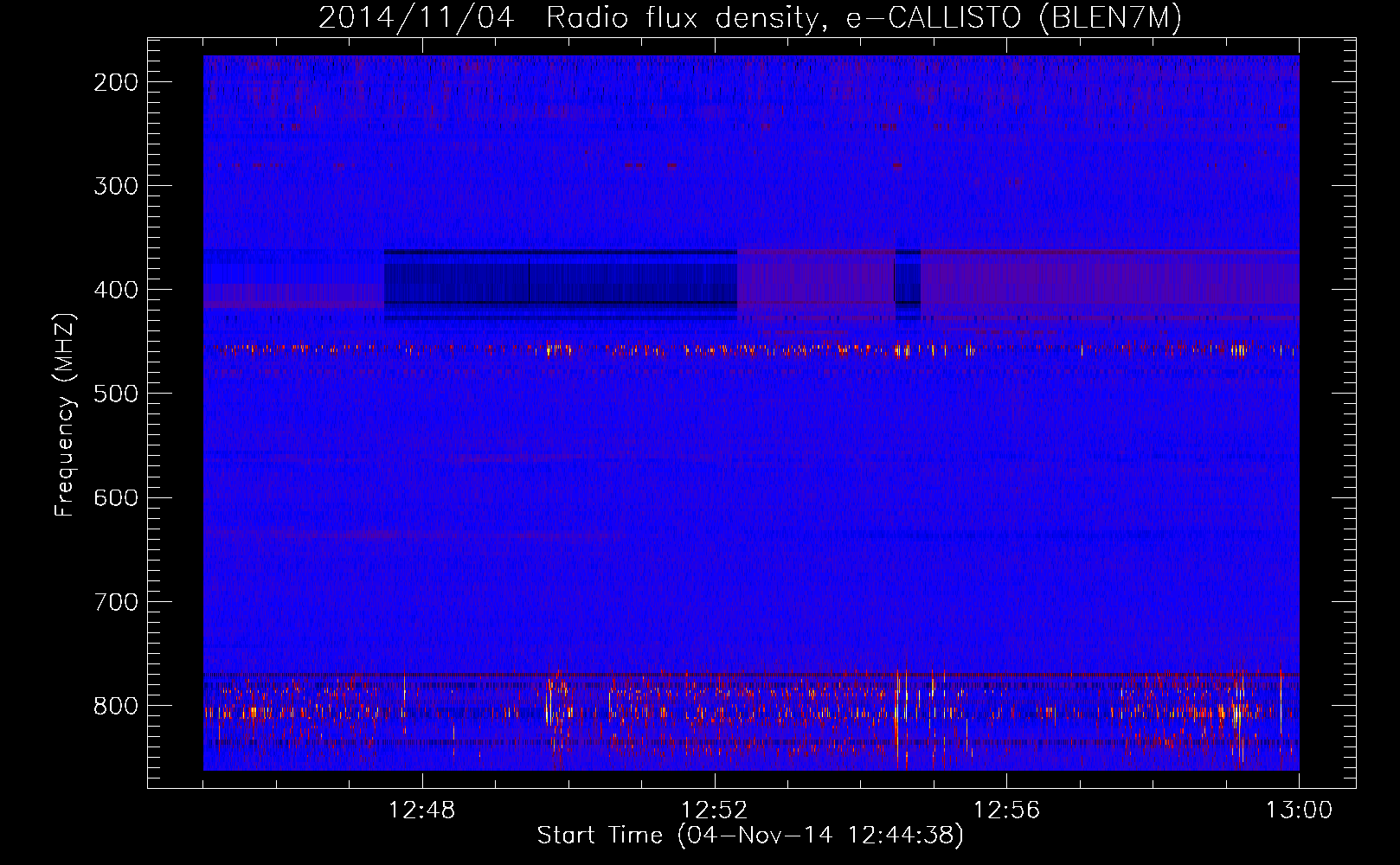Click the dark blue band near 400 MHz
The width and height of the screenshot is (1400, 865).
click(x=561, y=285)
